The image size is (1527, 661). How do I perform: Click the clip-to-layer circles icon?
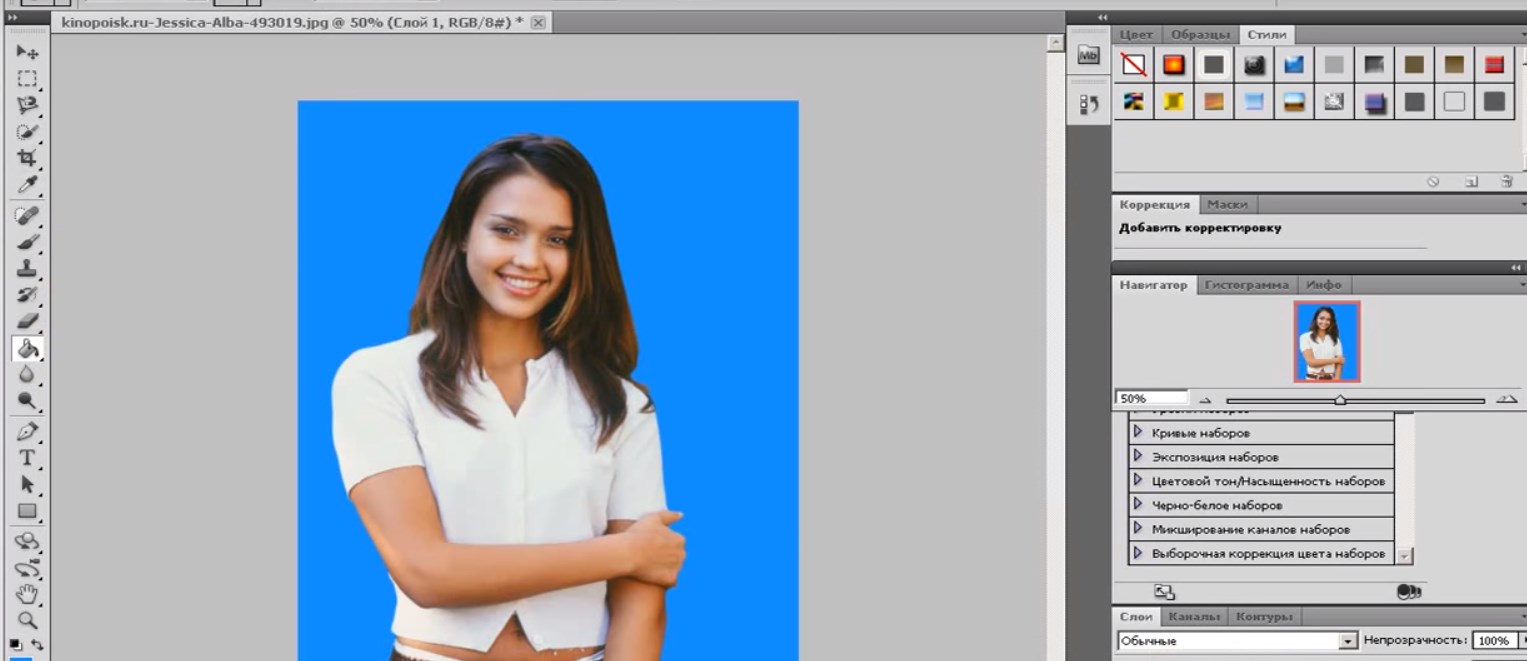pos(1408,592)
